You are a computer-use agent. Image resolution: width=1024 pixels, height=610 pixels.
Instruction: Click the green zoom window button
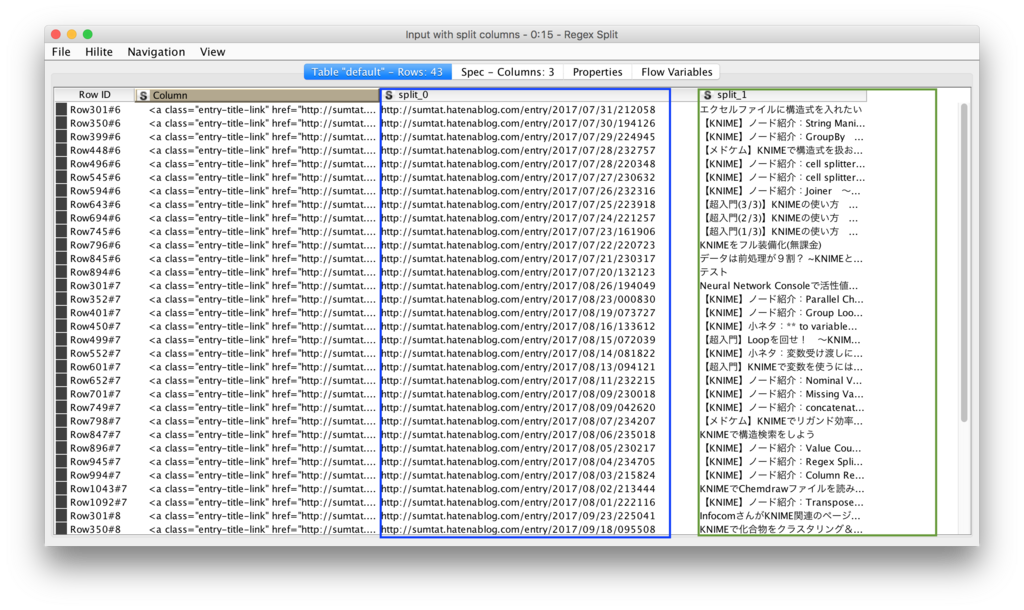pos(88,34)
